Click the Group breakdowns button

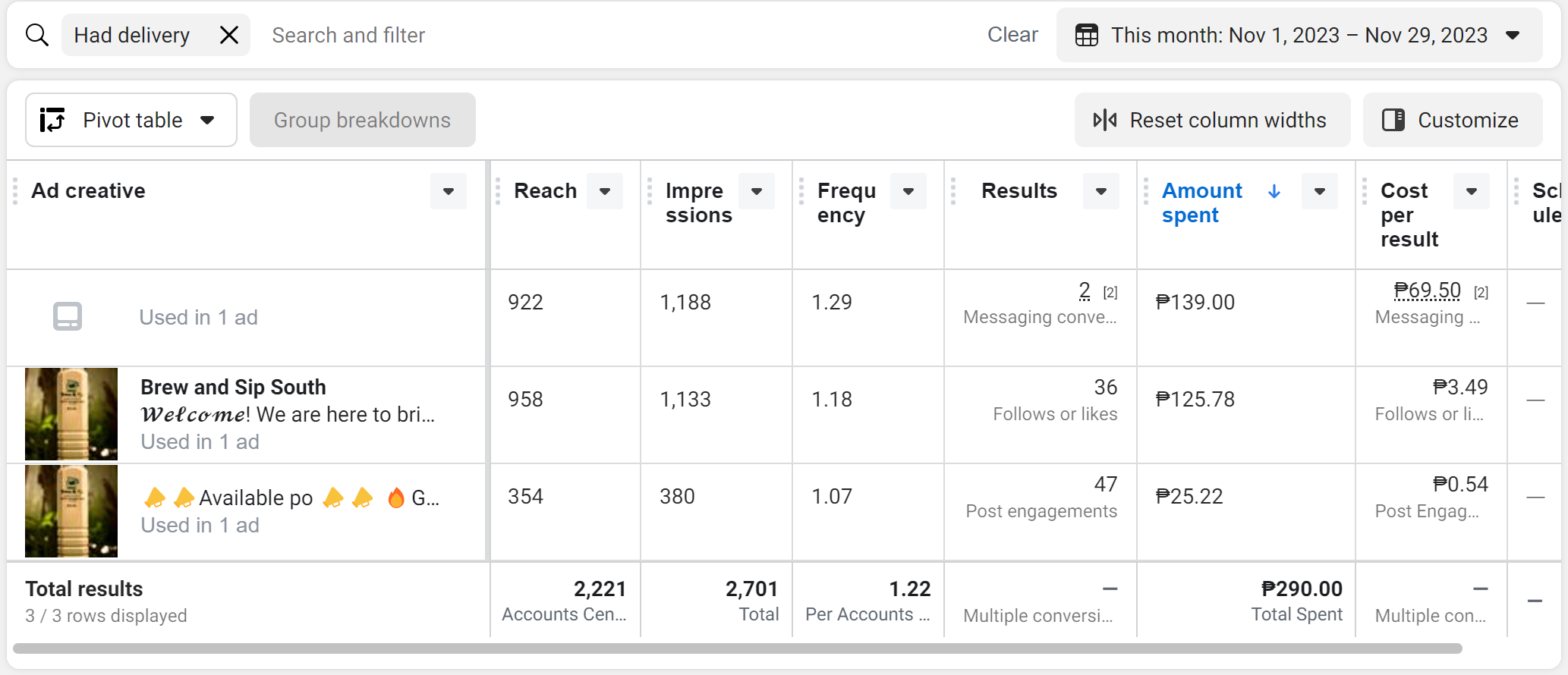pyautogui.click(x=362, y=120)
